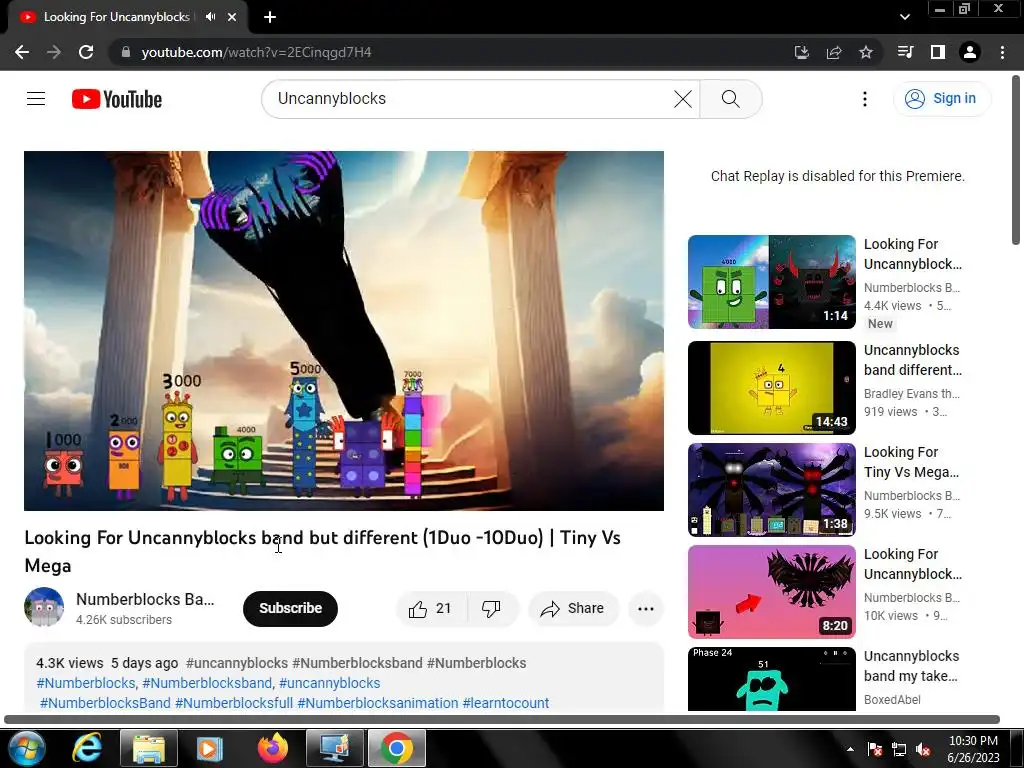Expand the tab search dropdown arrow
Viewport: 1024px width, 768px height.
904,17
